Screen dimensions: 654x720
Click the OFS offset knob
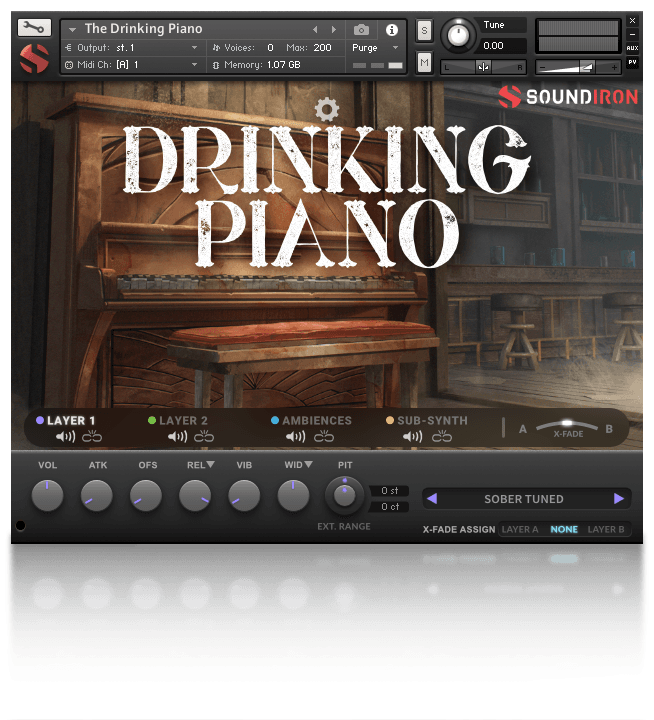[146, 495]
